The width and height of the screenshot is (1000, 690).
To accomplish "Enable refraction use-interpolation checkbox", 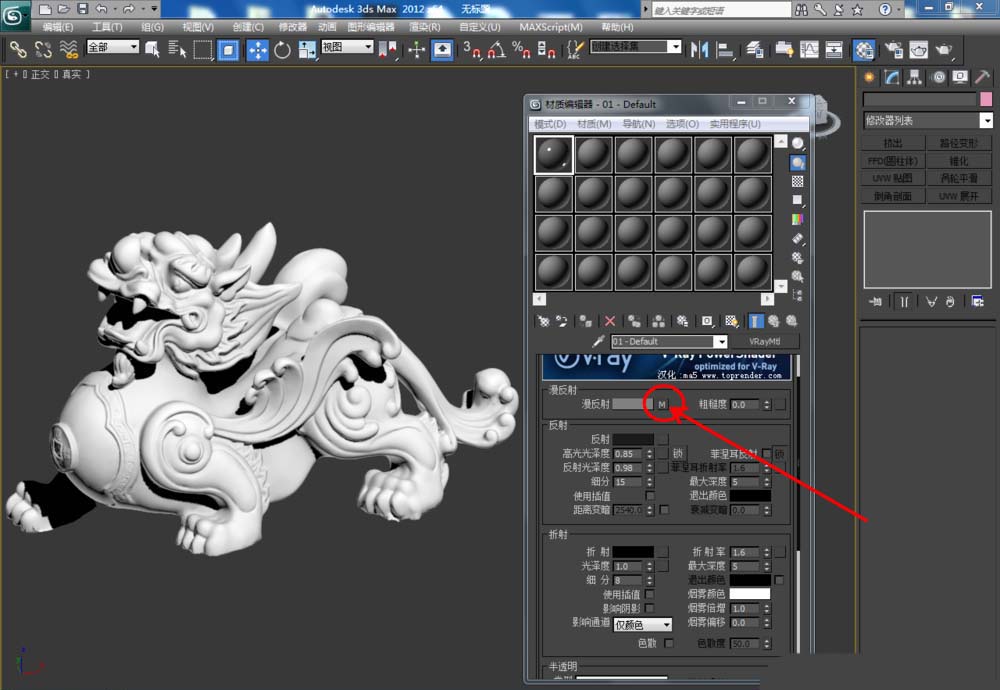I will [649, 594].
